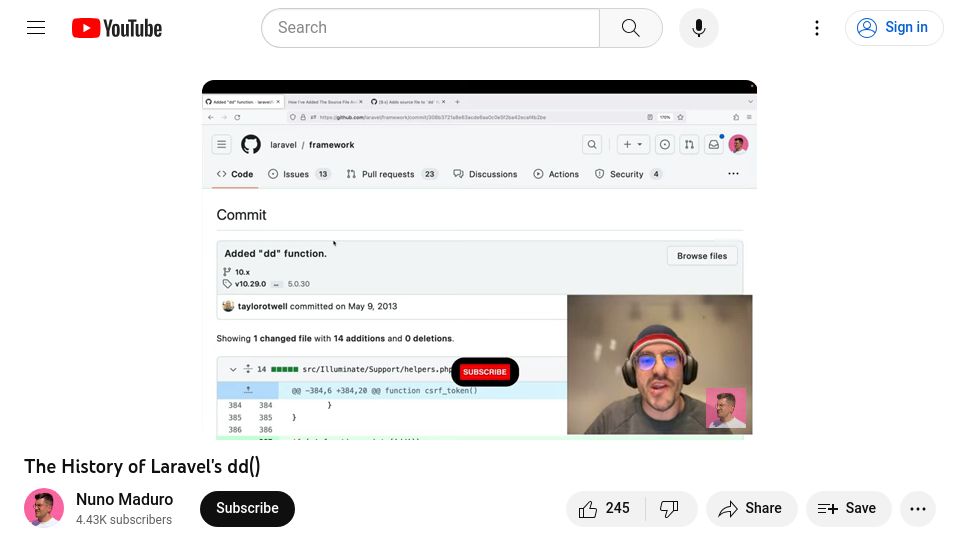Screen dimensions: 960x540
Task: Select the Security tab in GitHub
Action: 628,174
